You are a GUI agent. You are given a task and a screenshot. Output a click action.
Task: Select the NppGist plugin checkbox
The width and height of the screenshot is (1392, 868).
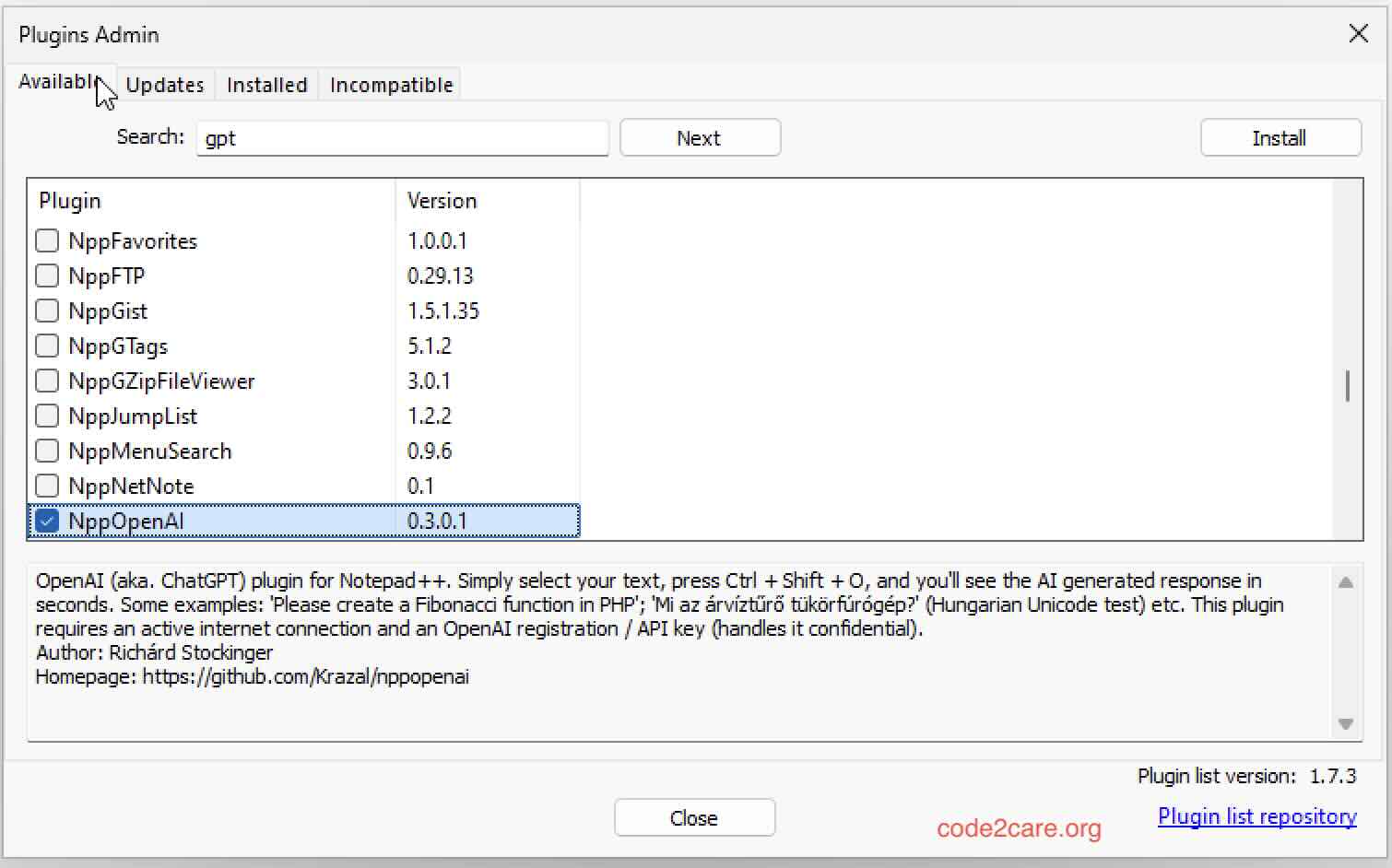[47, 311]
